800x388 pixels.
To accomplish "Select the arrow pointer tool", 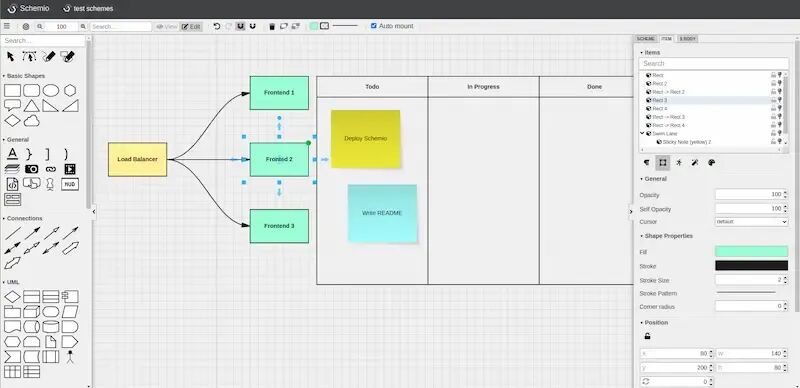I will 11,57.
